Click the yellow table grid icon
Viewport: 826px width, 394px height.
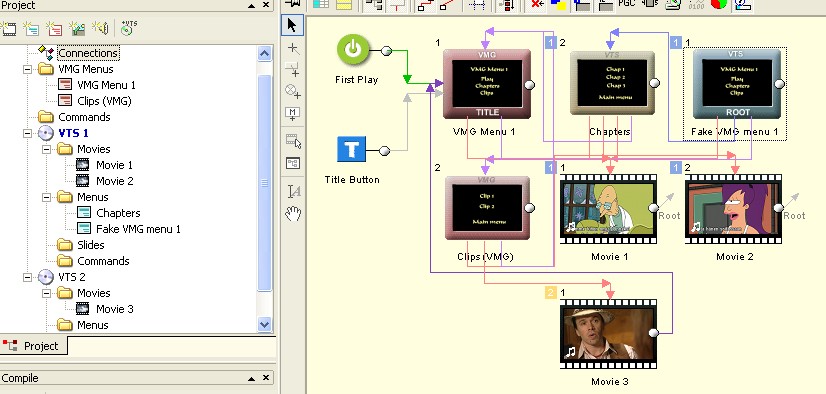click(x=343, y=5)
